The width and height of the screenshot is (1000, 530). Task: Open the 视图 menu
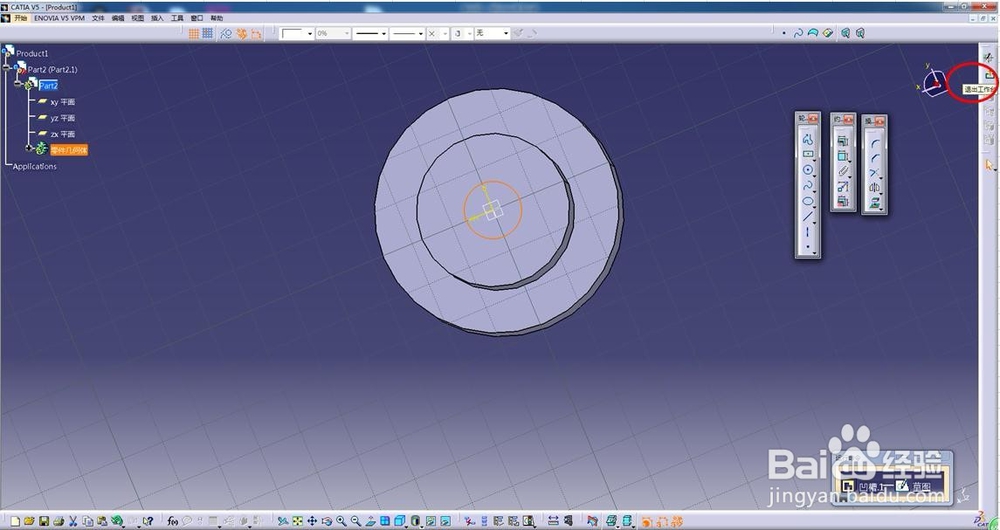point(138,18)
